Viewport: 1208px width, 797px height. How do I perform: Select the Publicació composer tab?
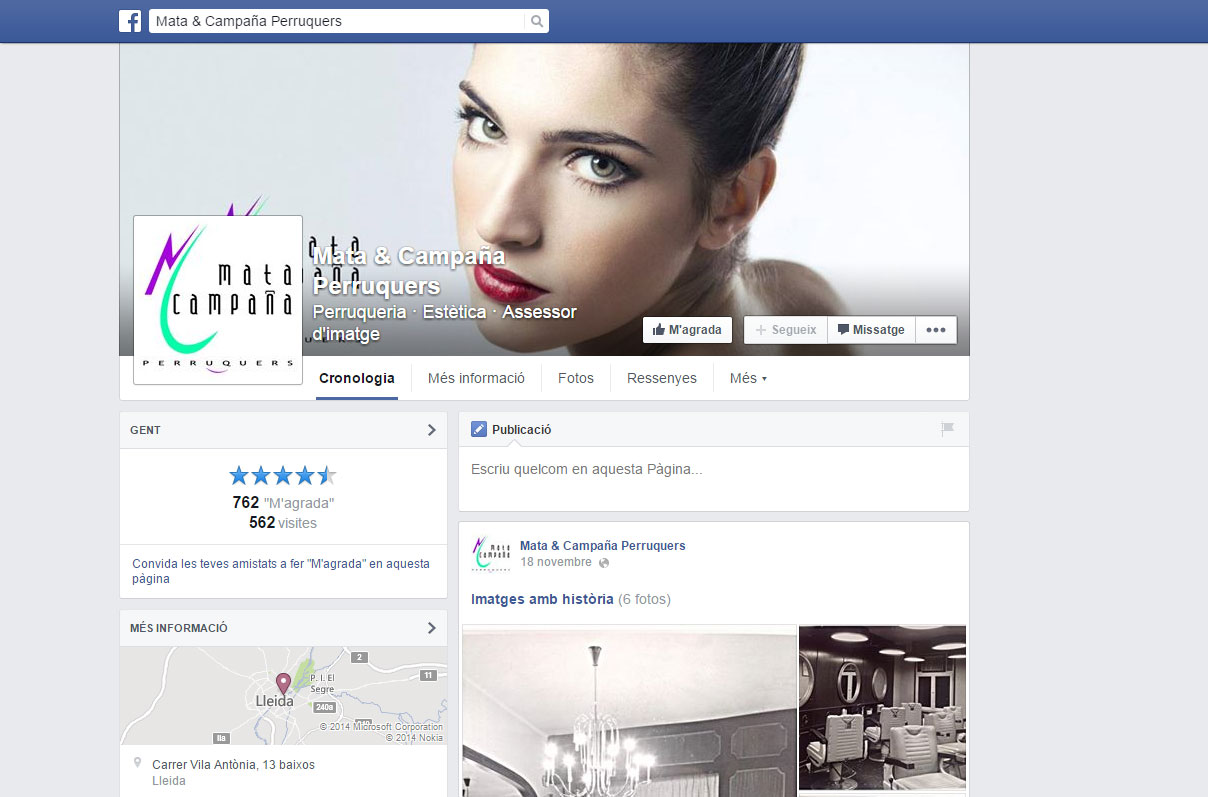[x=511, y=430]
